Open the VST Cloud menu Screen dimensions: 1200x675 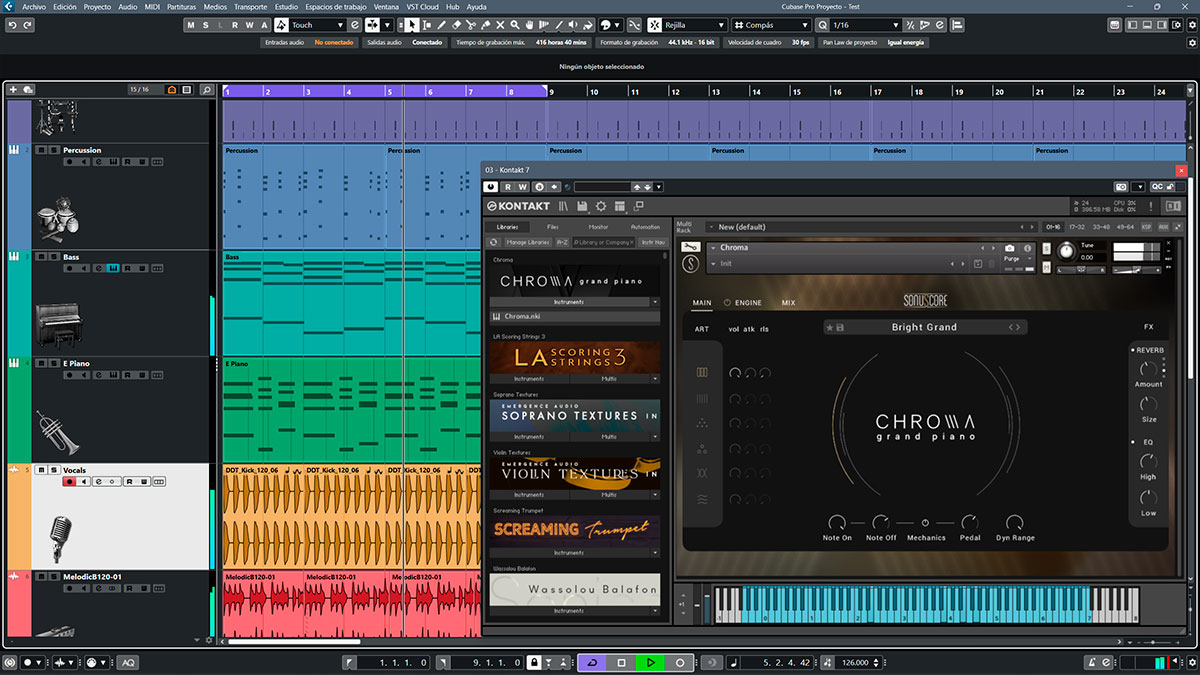click(423, 6)
